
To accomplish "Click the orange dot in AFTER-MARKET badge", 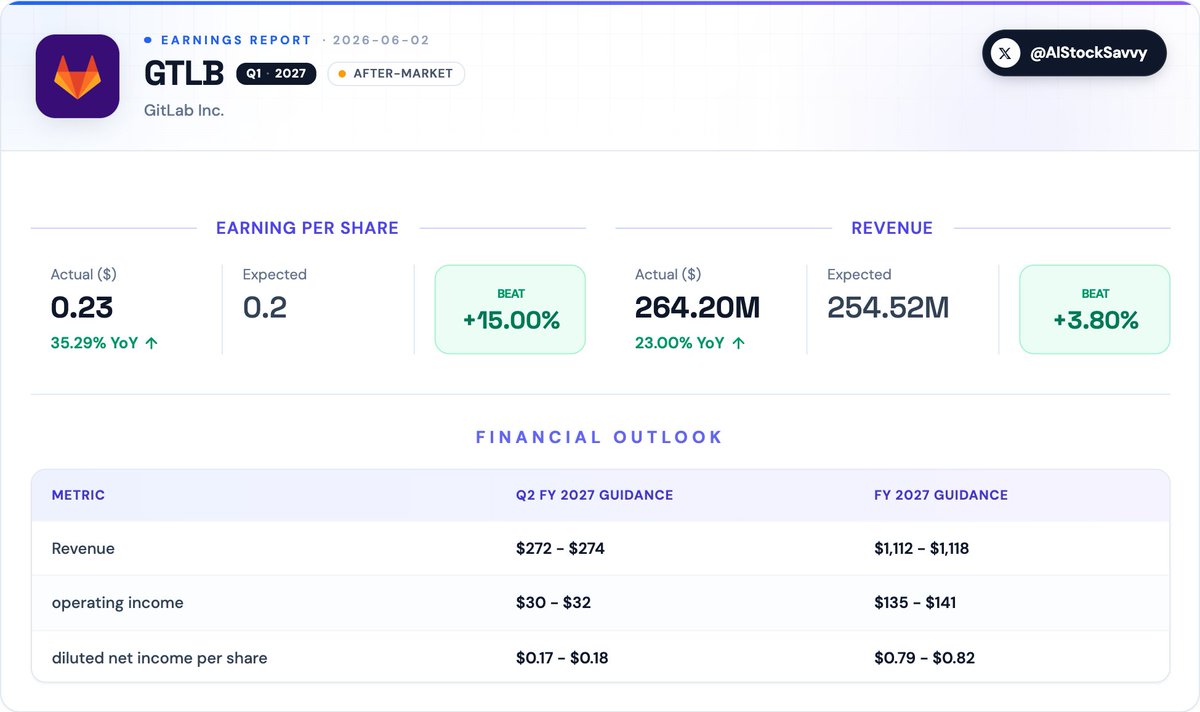I will point(342,74).
